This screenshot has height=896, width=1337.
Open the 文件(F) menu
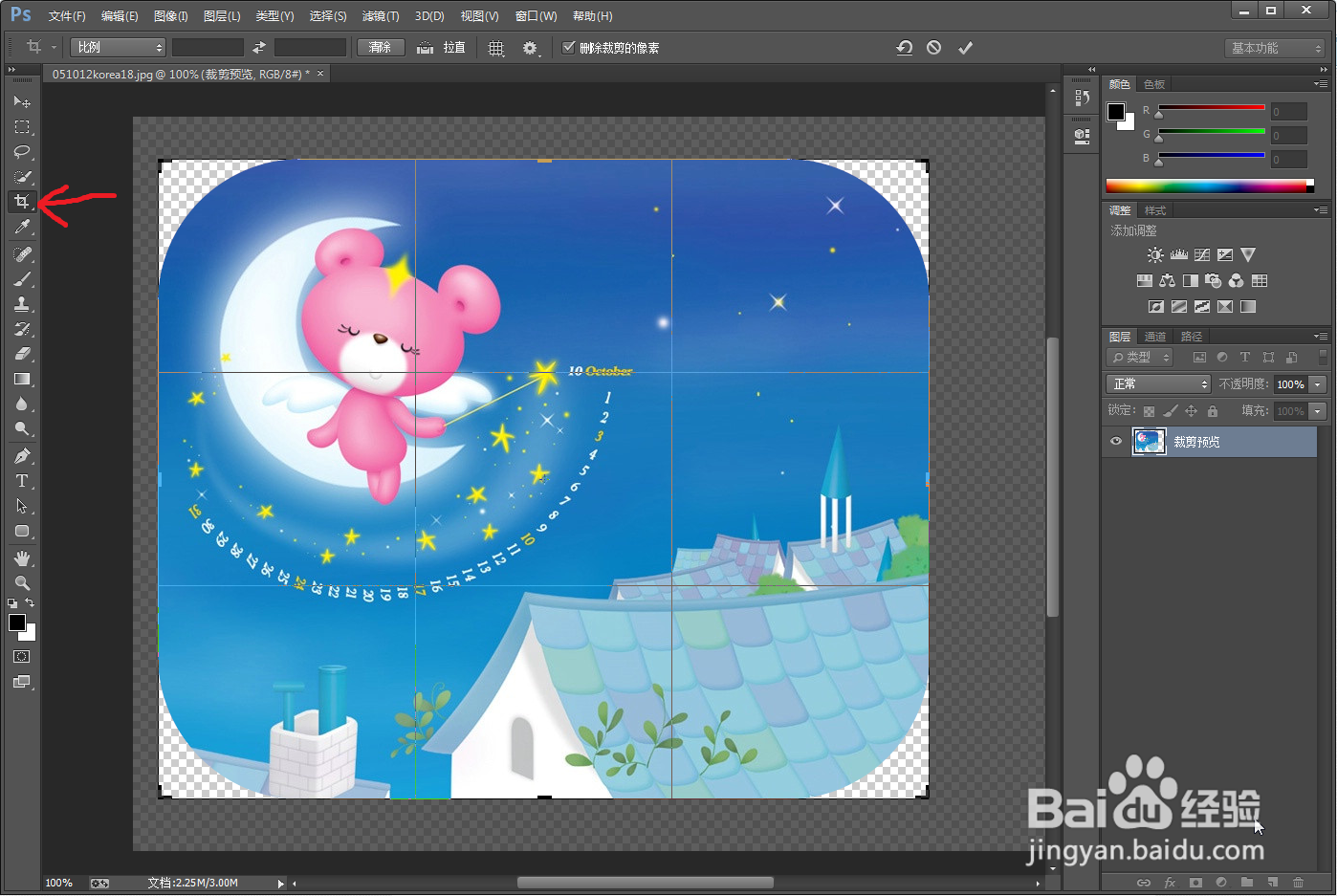click(67, 16)
